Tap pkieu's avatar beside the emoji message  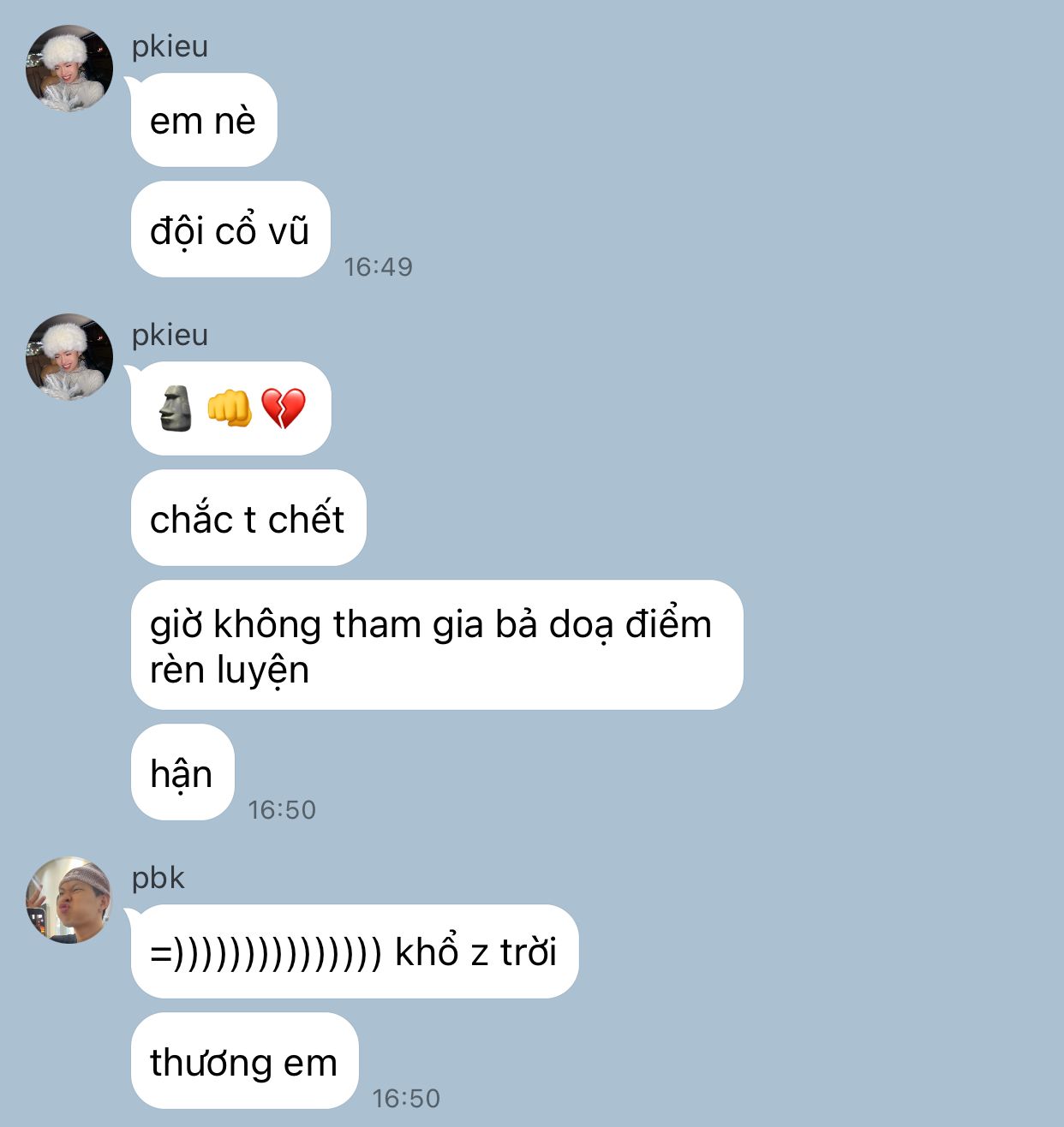(x=69, y=357)
